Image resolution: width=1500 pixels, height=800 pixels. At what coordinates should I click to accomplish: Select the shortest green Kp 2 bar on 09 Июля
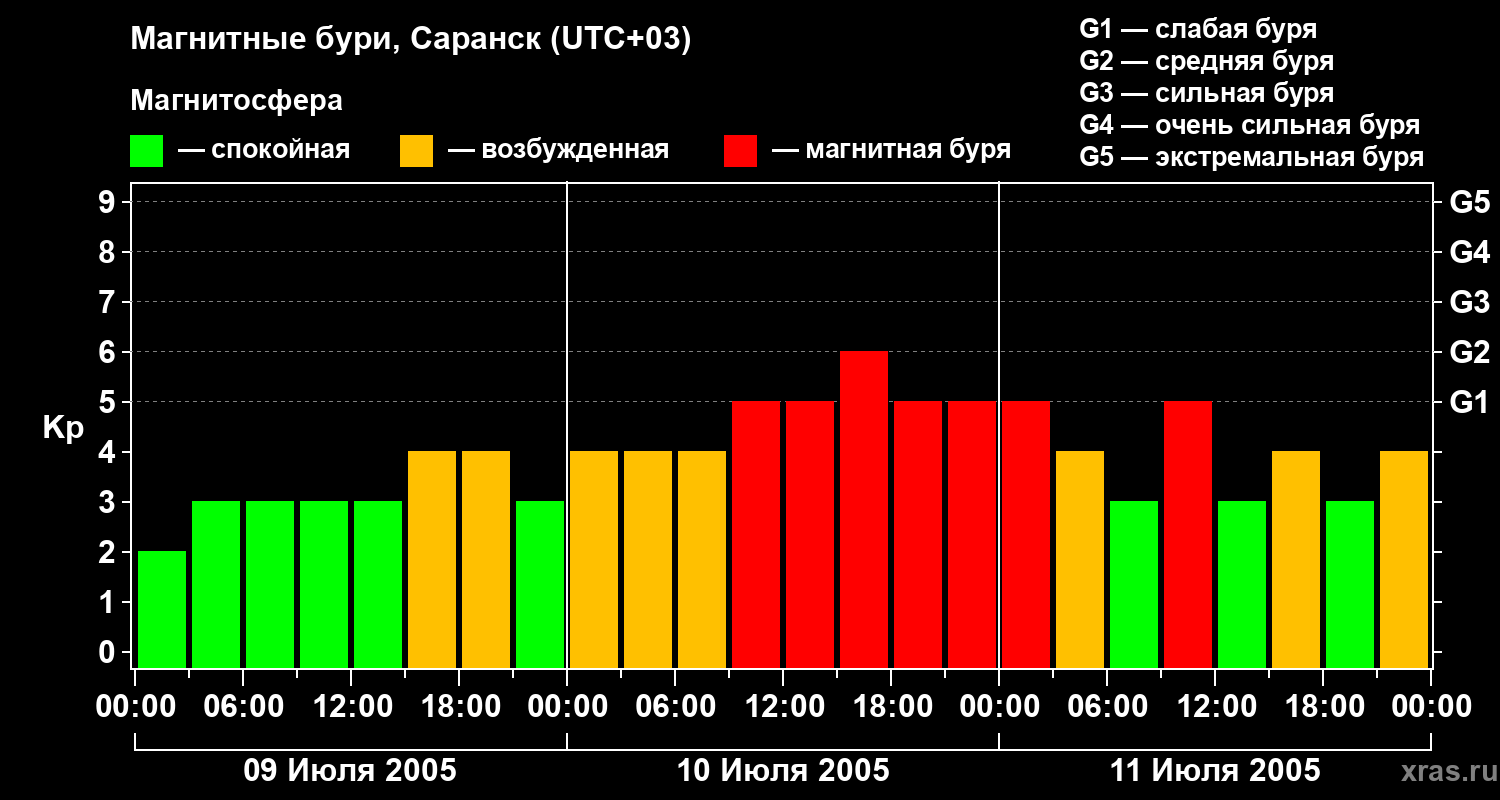click(x=162, y=610)
